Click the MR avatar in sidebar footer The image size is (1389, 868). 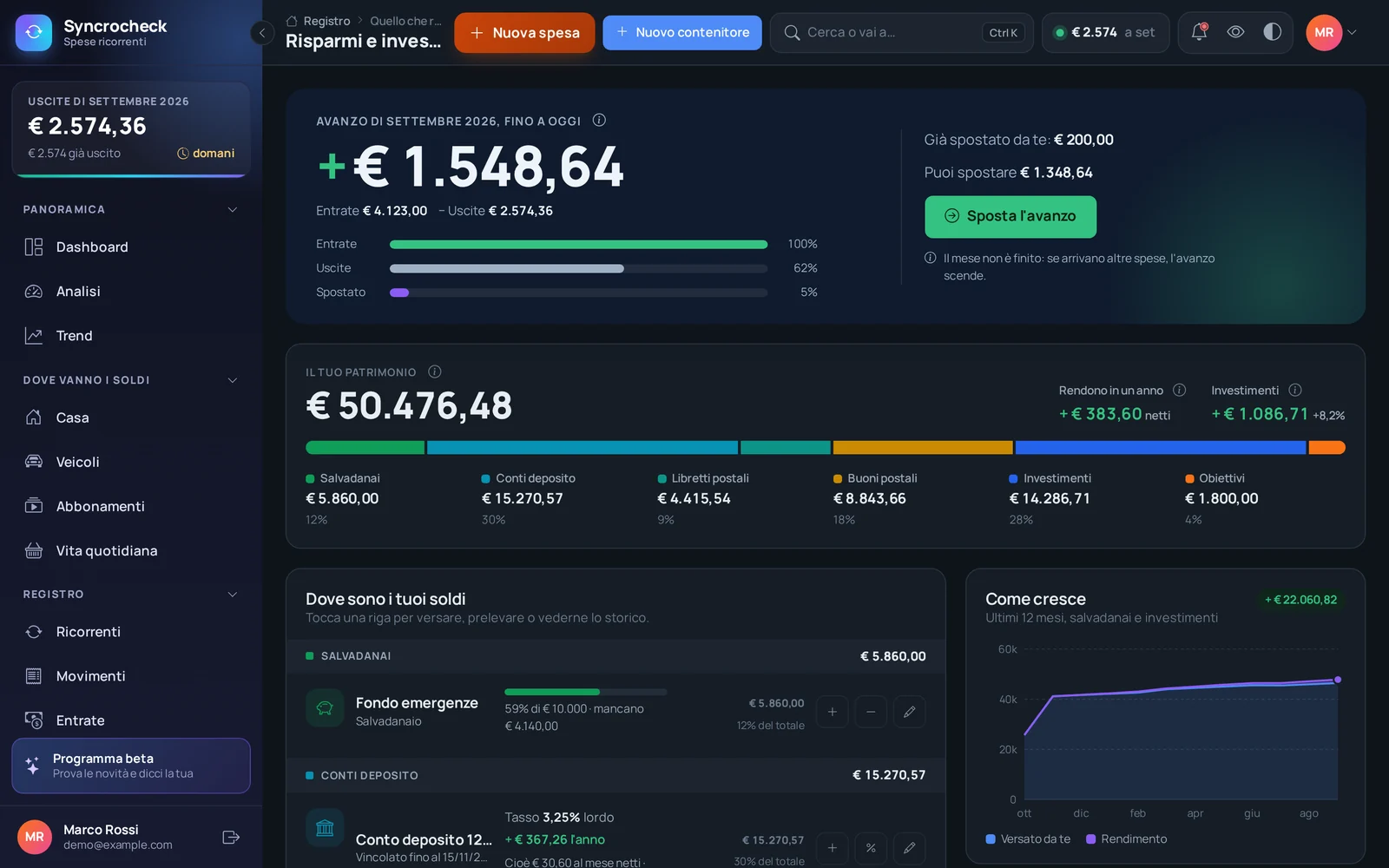pos(35,837)
